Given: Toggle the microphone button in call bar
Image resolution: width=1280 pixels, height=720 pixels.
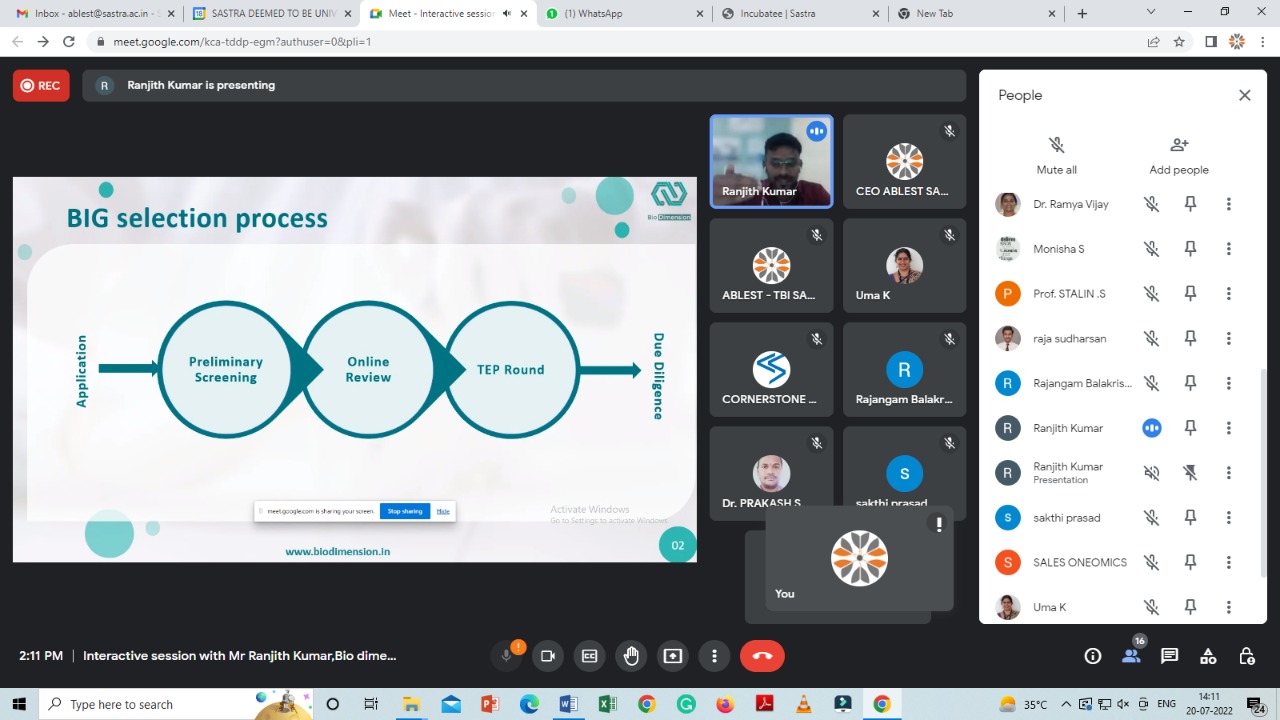Looking at the screenshot, I should (507, 656).
